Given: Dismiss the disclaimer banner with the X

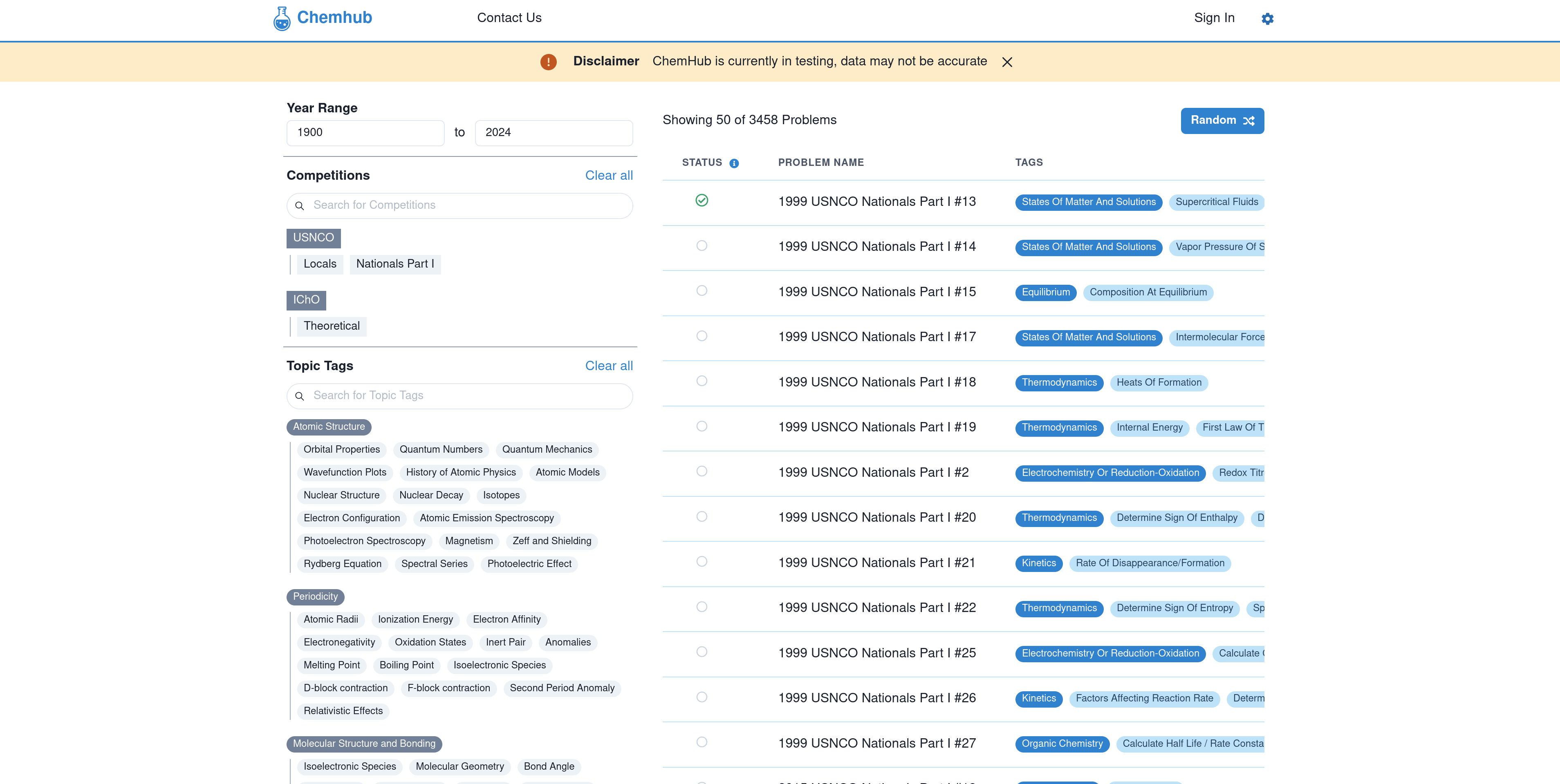Looking at the screenshot, I should click(x=1007, y=62).
